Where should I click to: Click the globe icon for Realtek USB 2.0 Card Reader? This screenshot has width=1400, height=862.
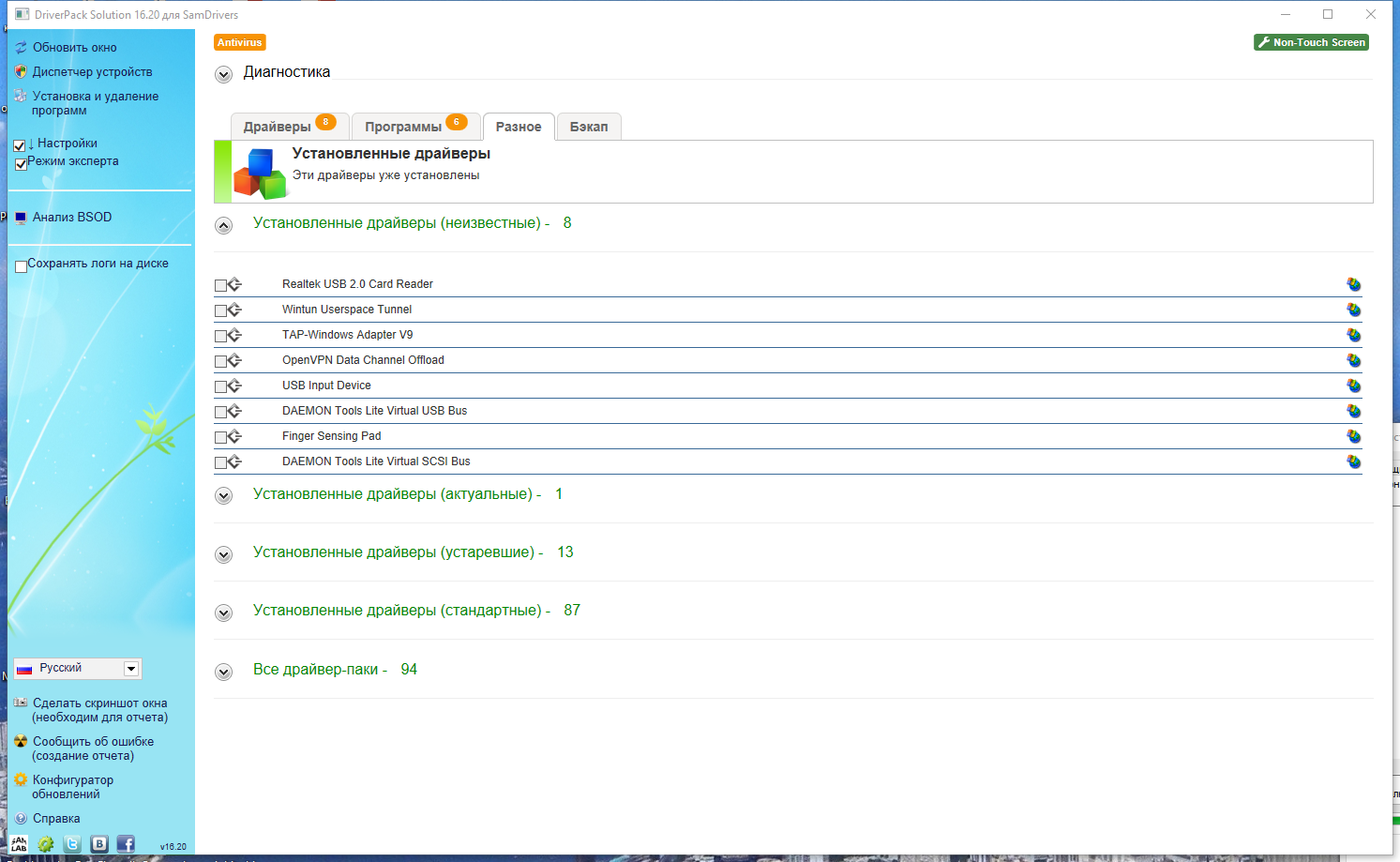click(1354, 284)
